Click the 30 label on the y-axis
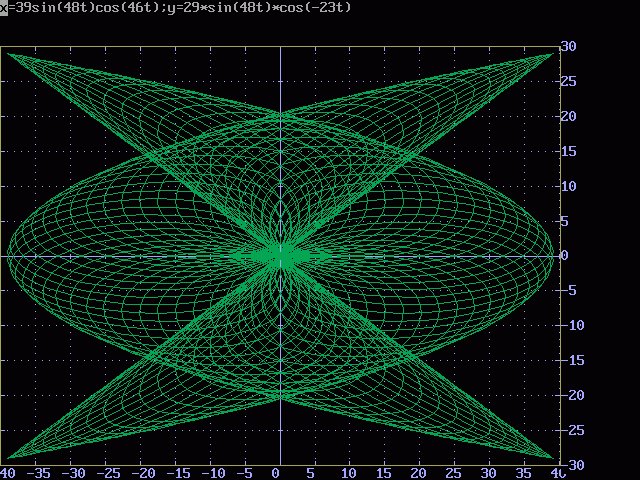 567,46
